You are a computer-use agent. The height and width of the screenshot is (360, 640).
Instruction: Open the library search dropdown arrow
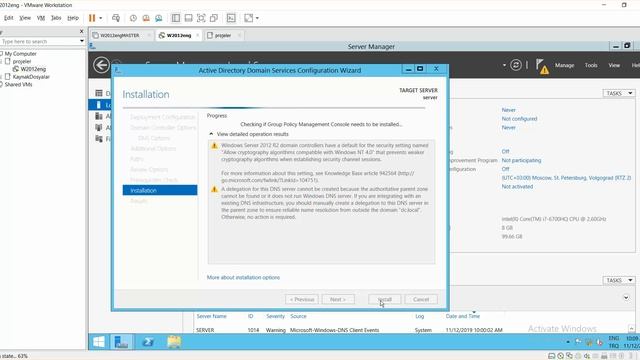pyautogui.click(x=82, y=41)
